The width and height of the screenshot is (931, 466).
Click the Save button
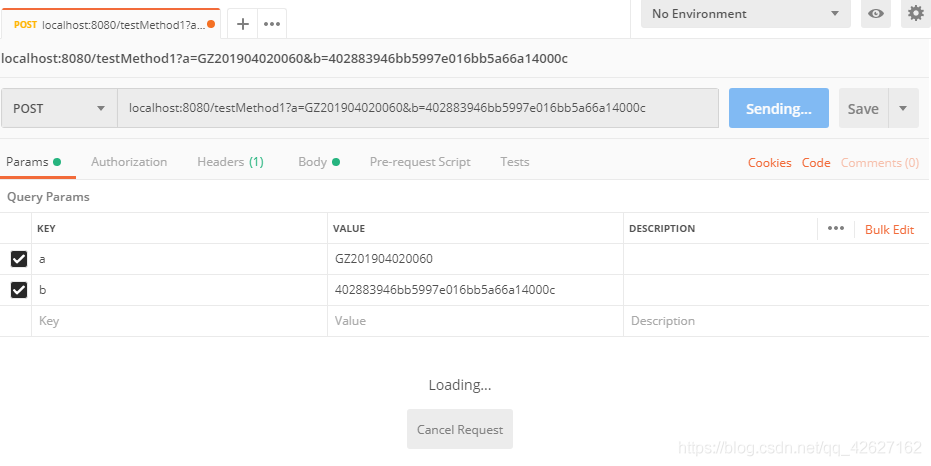pyautogui.click(x=863, y=109)
